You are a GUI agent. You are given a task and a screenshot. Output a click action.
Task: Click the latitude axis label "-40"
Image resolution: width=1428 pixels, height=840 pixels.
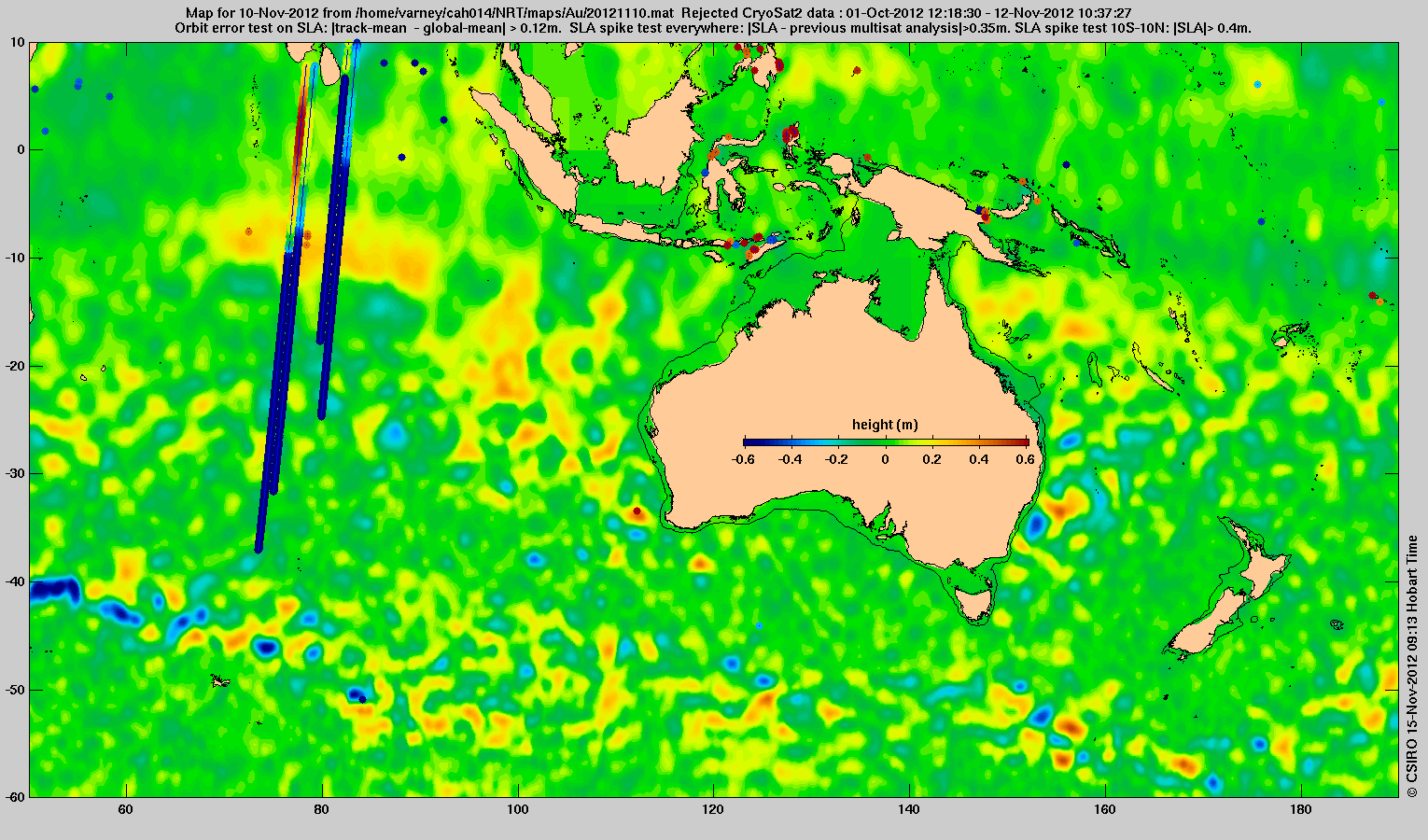[14, 581]
